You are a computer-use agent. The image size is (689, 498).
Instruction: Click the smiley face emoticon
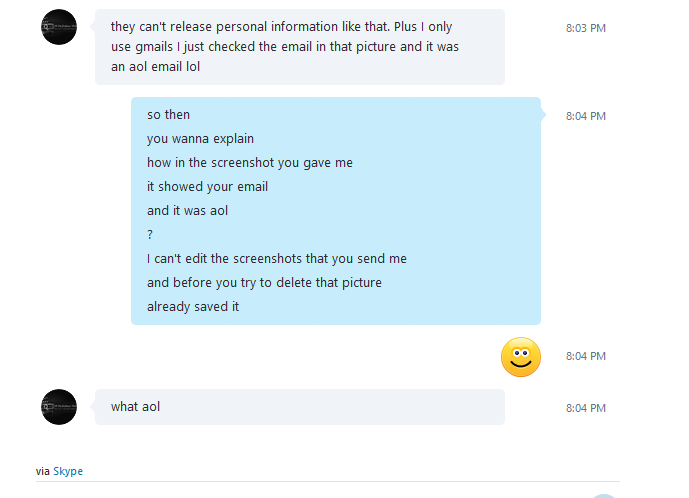click(x=521, y=357)
